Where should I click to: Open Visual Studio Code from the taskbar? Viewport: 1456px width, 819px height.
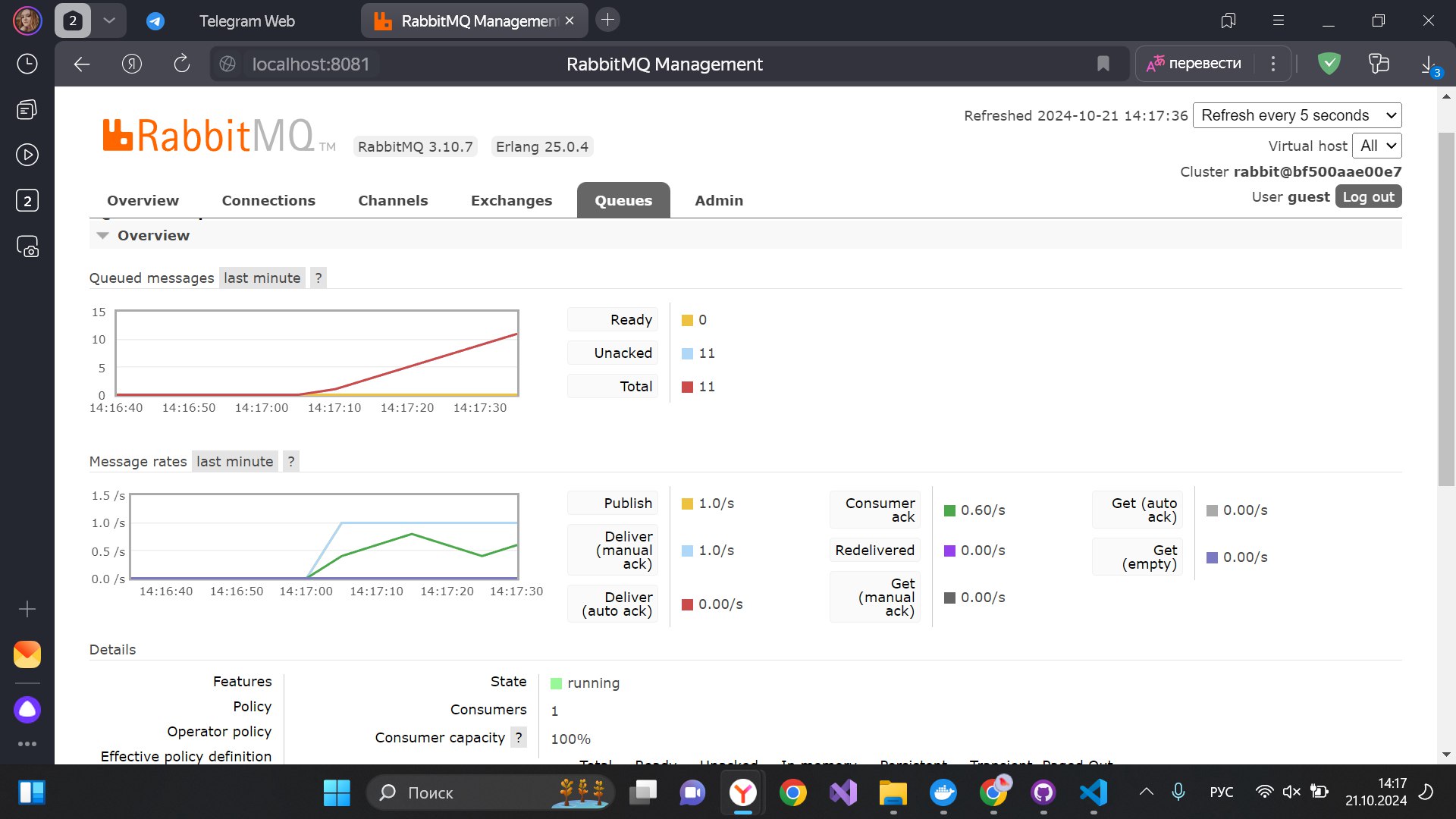pos(1094,793)
